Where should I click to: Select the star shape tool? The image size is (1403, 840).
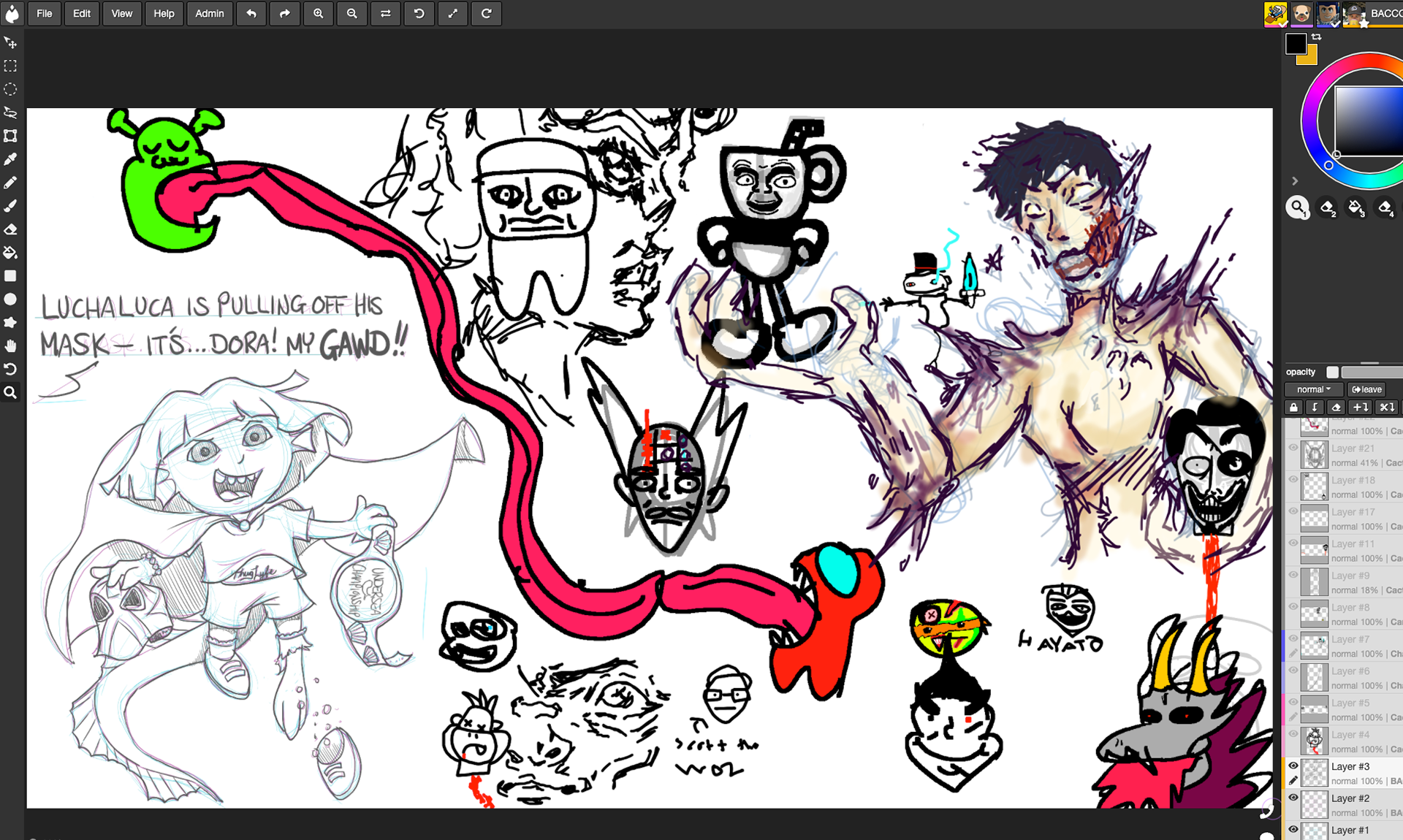pos(10,322)
